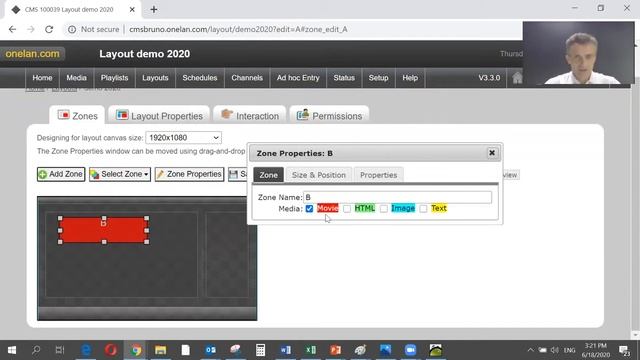Go to the Channels menu
This screenshot has height=360, width=640.
click(x=247, y=78)
